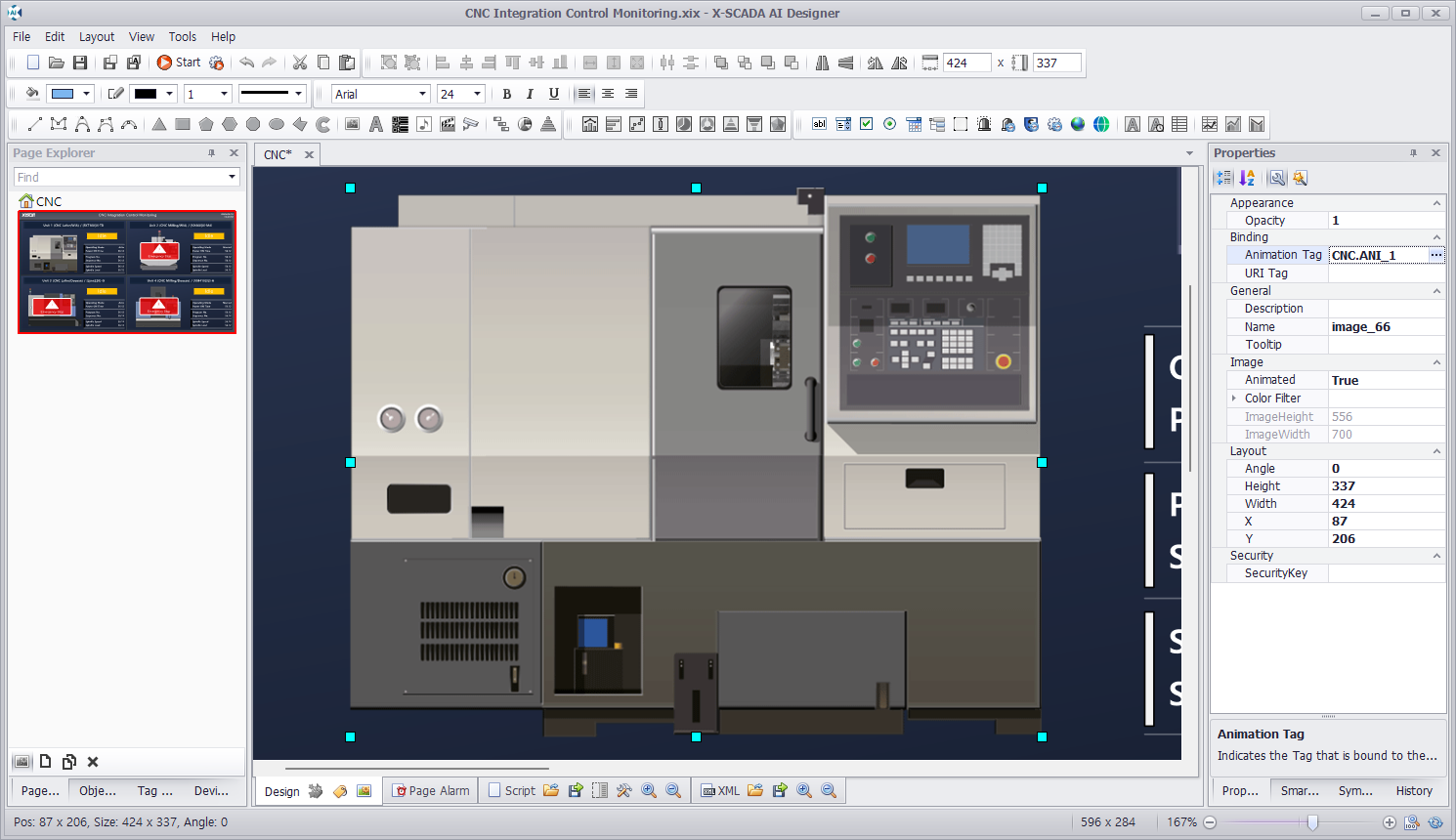Viewport: 1456px width, 840px height.
Task: Click the black line color swatch
Action: 146,94
